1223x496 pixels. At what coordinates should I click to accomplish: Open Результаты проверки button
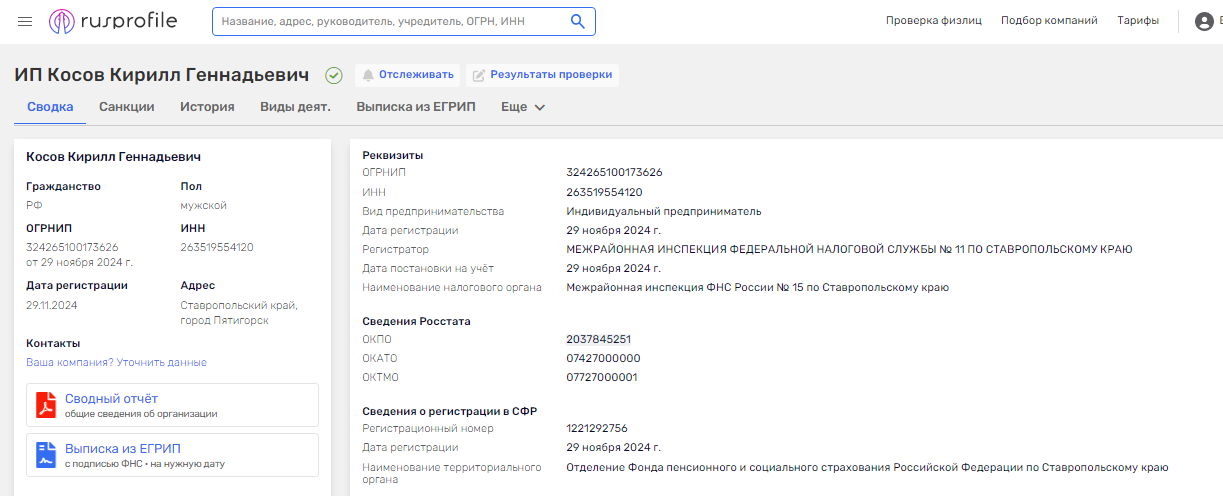542,75
